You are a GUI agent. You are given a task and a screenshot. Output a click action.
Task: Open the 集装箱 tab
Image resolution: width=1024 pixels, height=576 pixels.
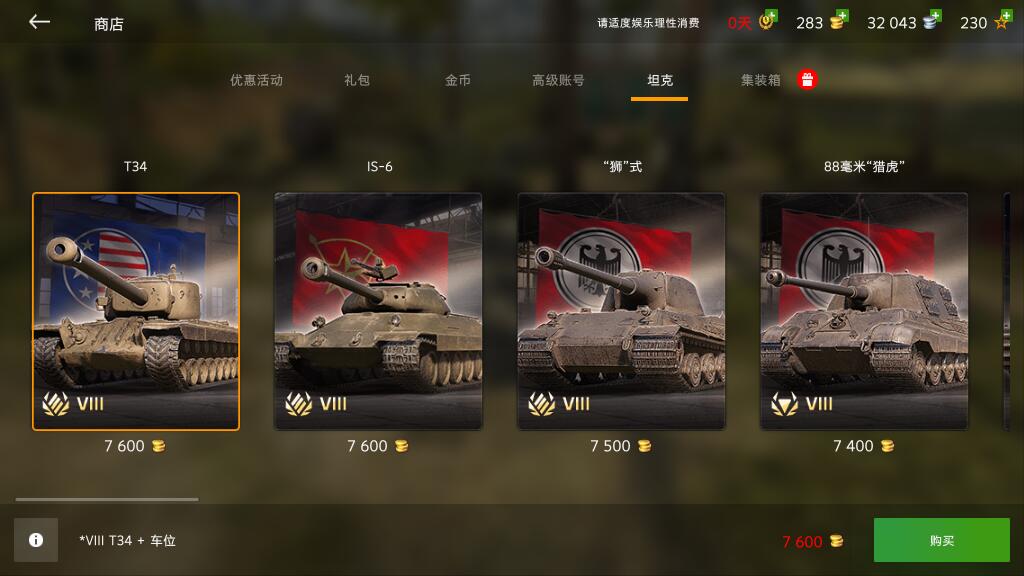tap(760, 80)
